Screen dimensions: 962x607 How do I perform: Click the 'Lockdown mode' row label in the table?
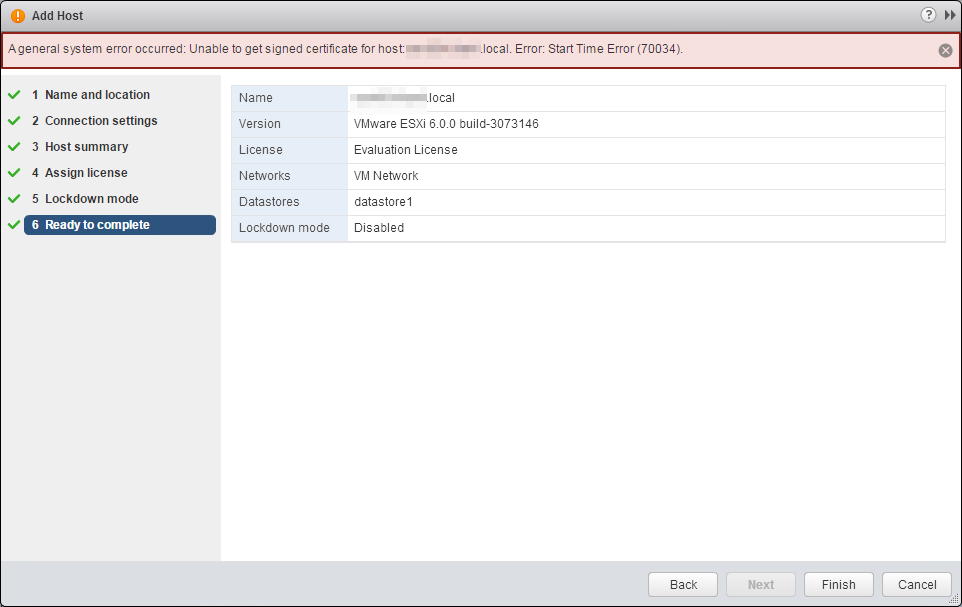[284, 228]
